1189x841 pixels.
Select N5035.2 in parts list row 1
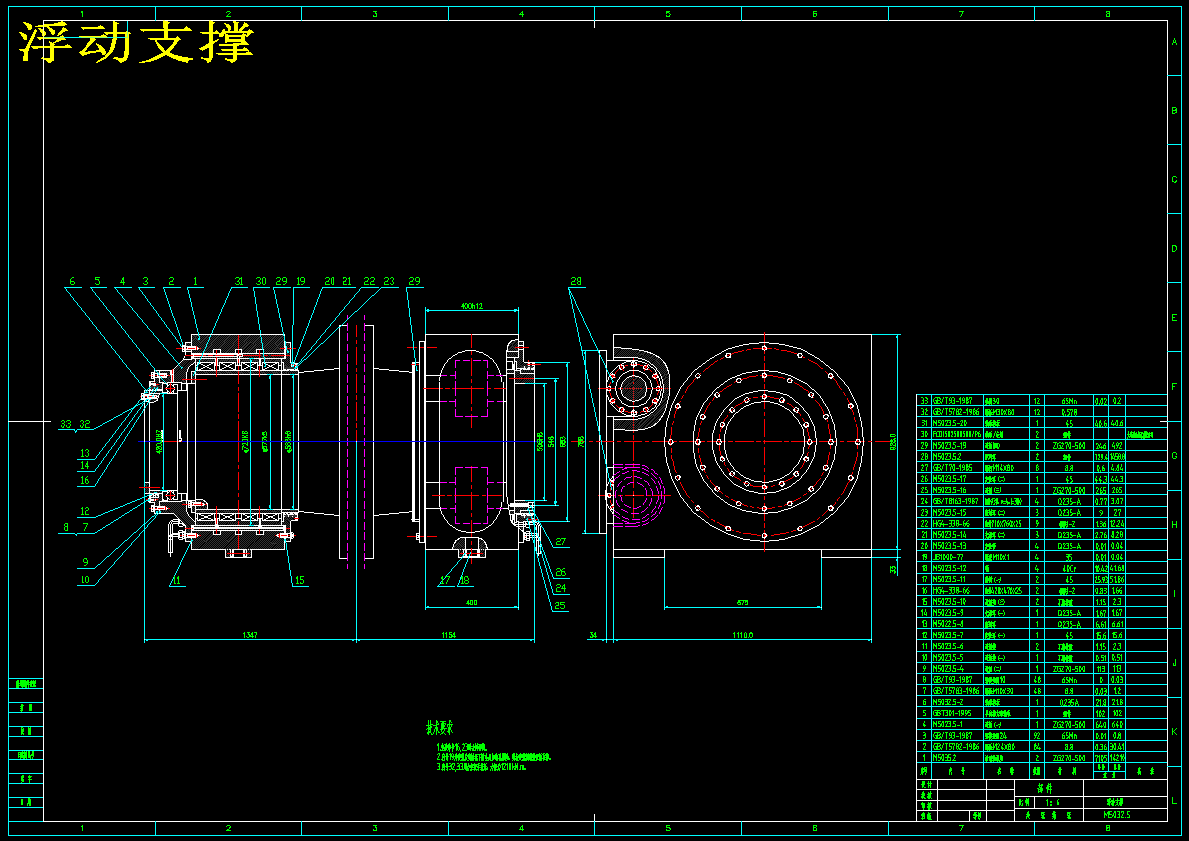point(944,758)
